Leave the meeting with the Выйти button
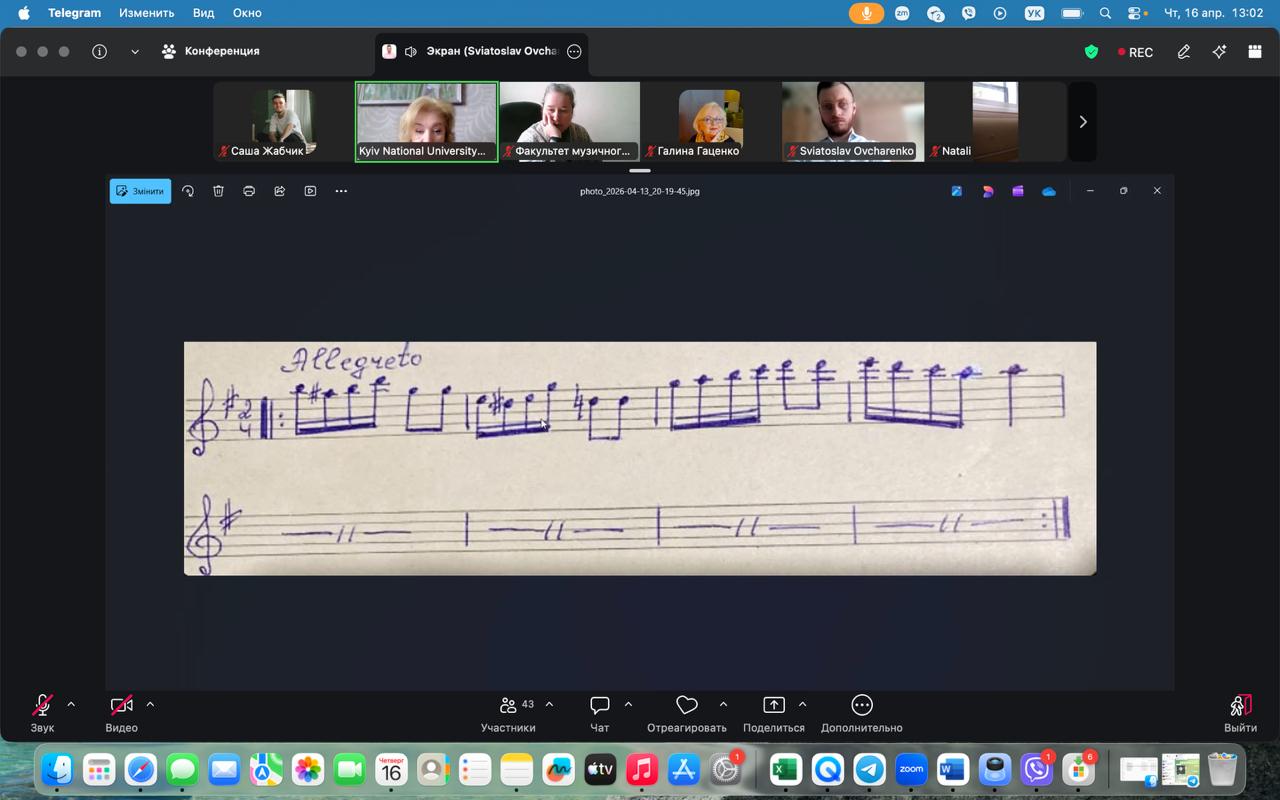The image size is (1280, 800). [x=1240, y=714]
